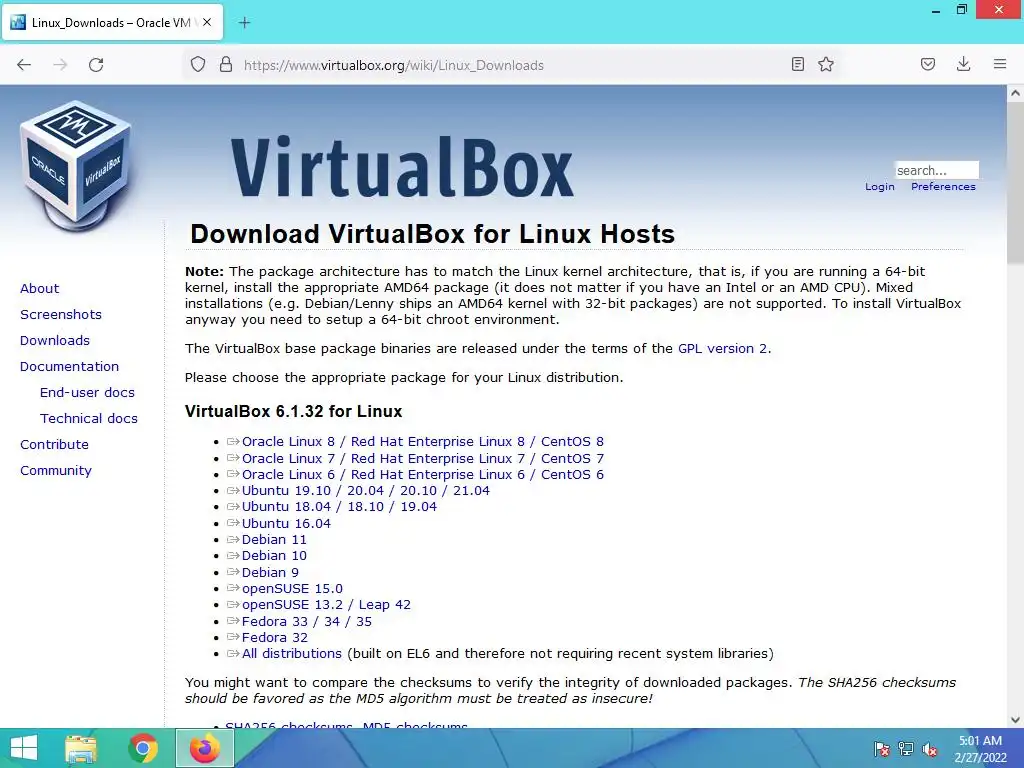Image resolution: width=1024 pixels, height=768 pixels.
Task: Click the site search box
Action: tap(936, 170)
